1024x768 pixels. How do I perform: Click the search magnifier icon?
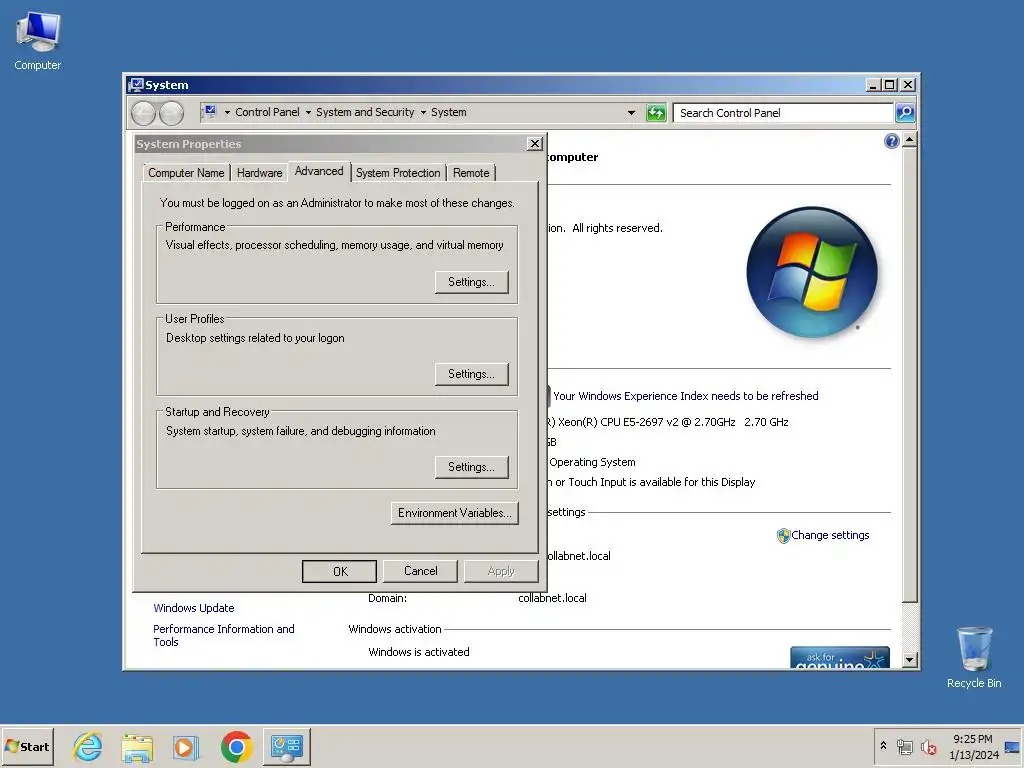point(904,113)
